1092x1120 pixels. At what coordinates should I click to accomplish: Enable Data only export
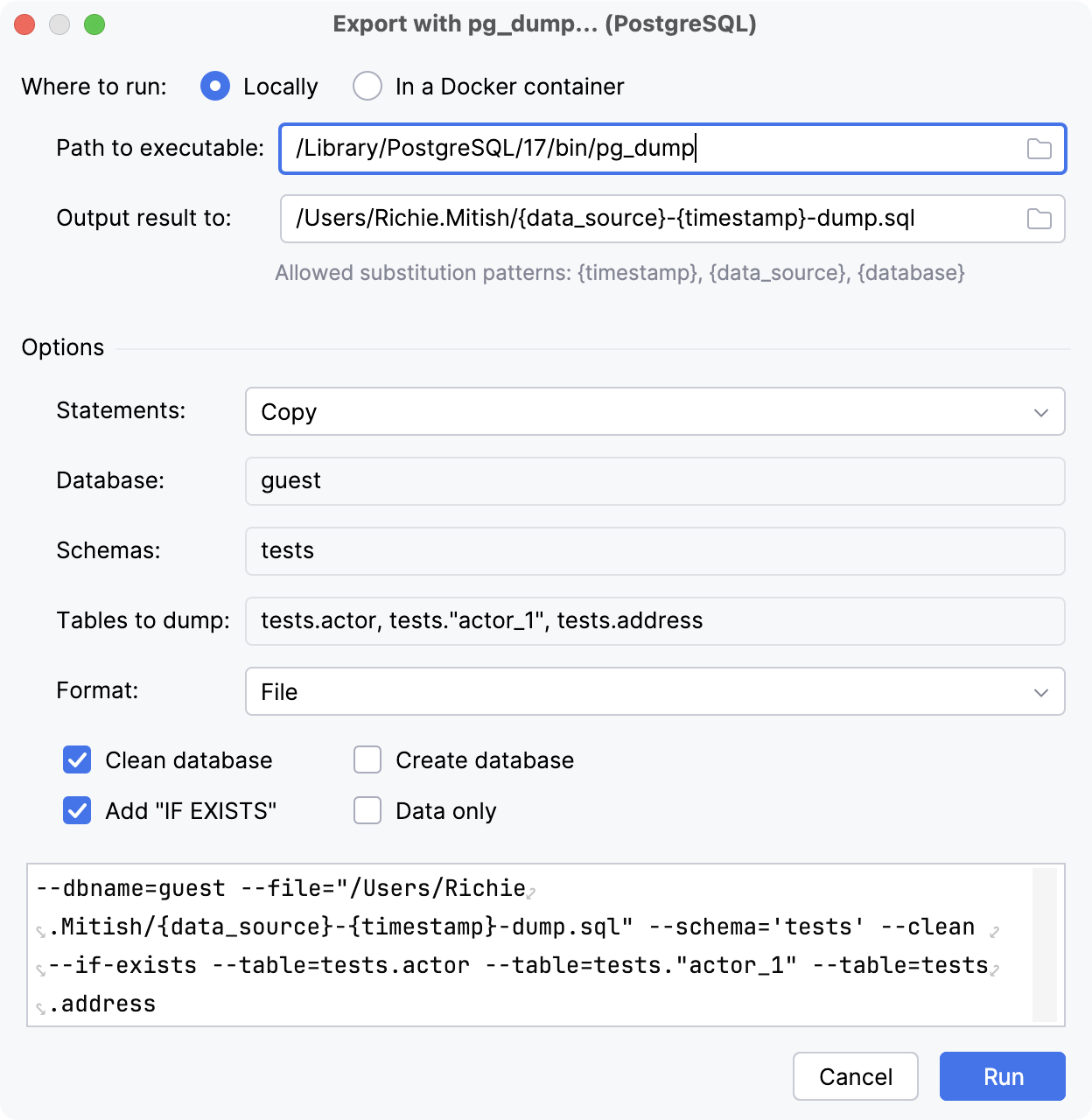[x=367, y=810]
